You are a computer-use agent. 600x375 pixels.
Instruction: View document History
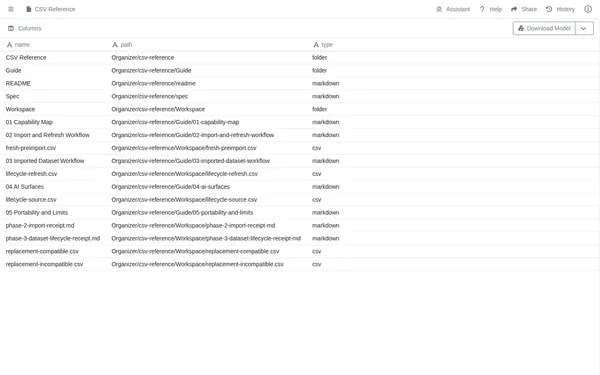560,9
